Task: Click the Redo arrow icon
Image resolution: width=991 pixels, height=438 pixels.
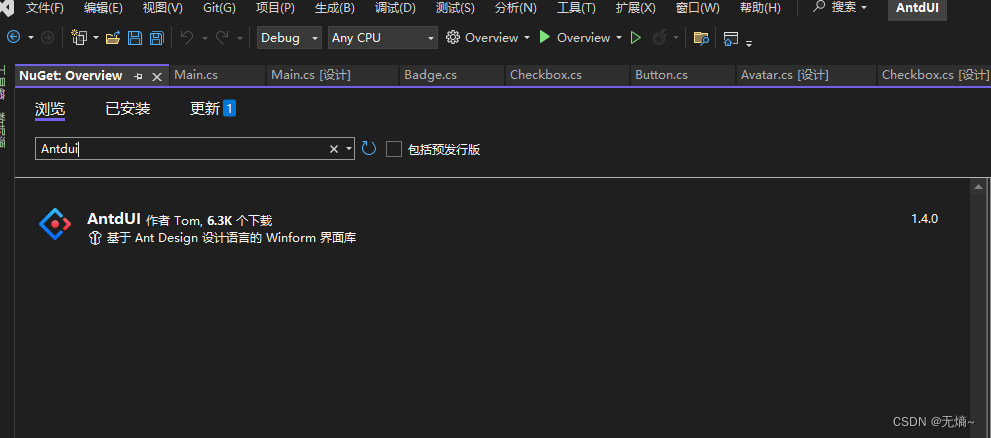Action: tap(222, 38)
